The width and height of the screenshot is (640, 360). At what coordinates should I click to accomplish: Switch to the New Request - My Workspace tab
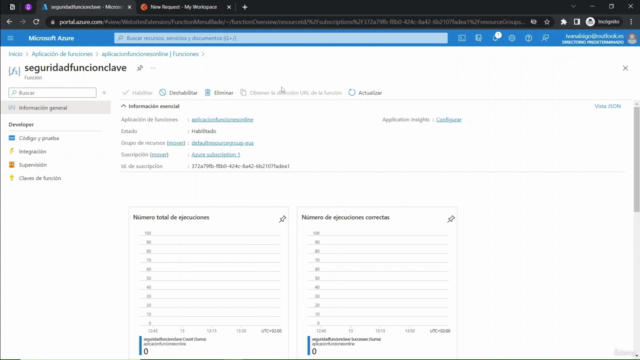[184, 7]
